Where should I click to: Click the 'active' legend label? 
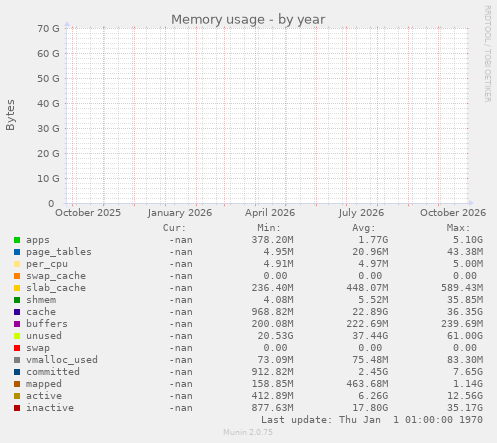pyautogui.click(x=44, y=396)
